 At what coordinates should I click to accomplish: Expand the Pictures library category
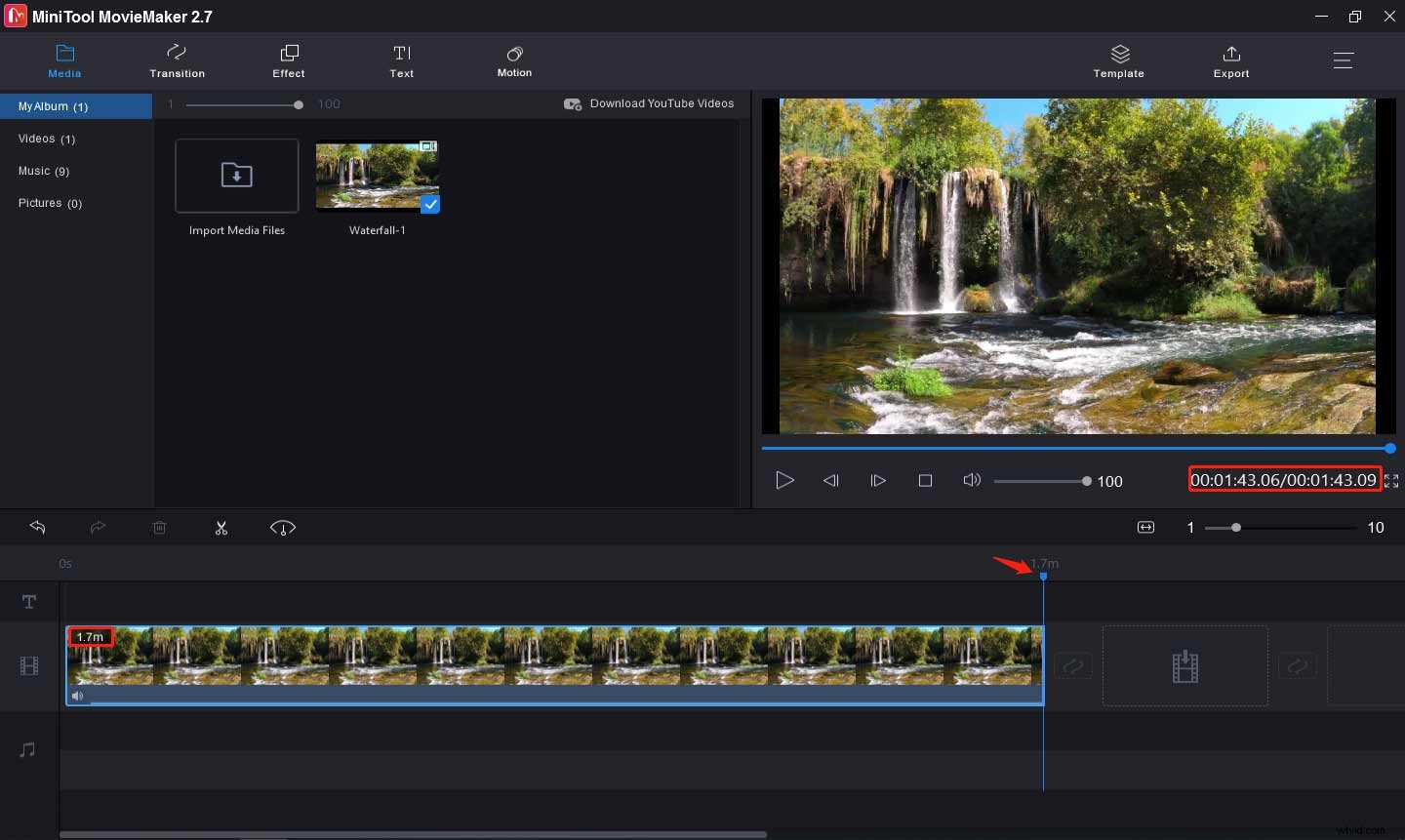pos(49,203)
